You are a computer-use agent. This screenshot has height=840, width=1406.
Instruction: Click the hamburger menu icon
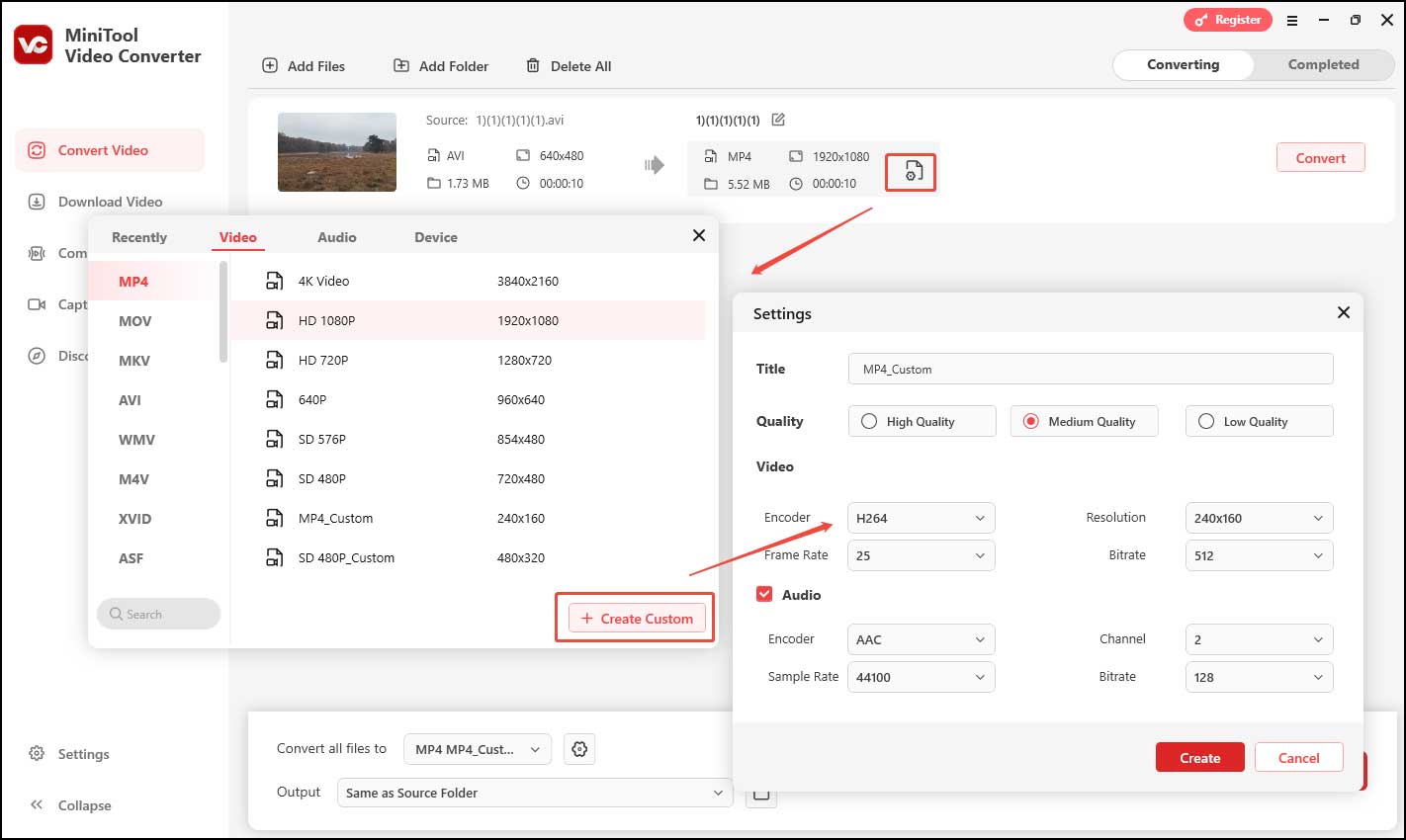(1292, 20)
